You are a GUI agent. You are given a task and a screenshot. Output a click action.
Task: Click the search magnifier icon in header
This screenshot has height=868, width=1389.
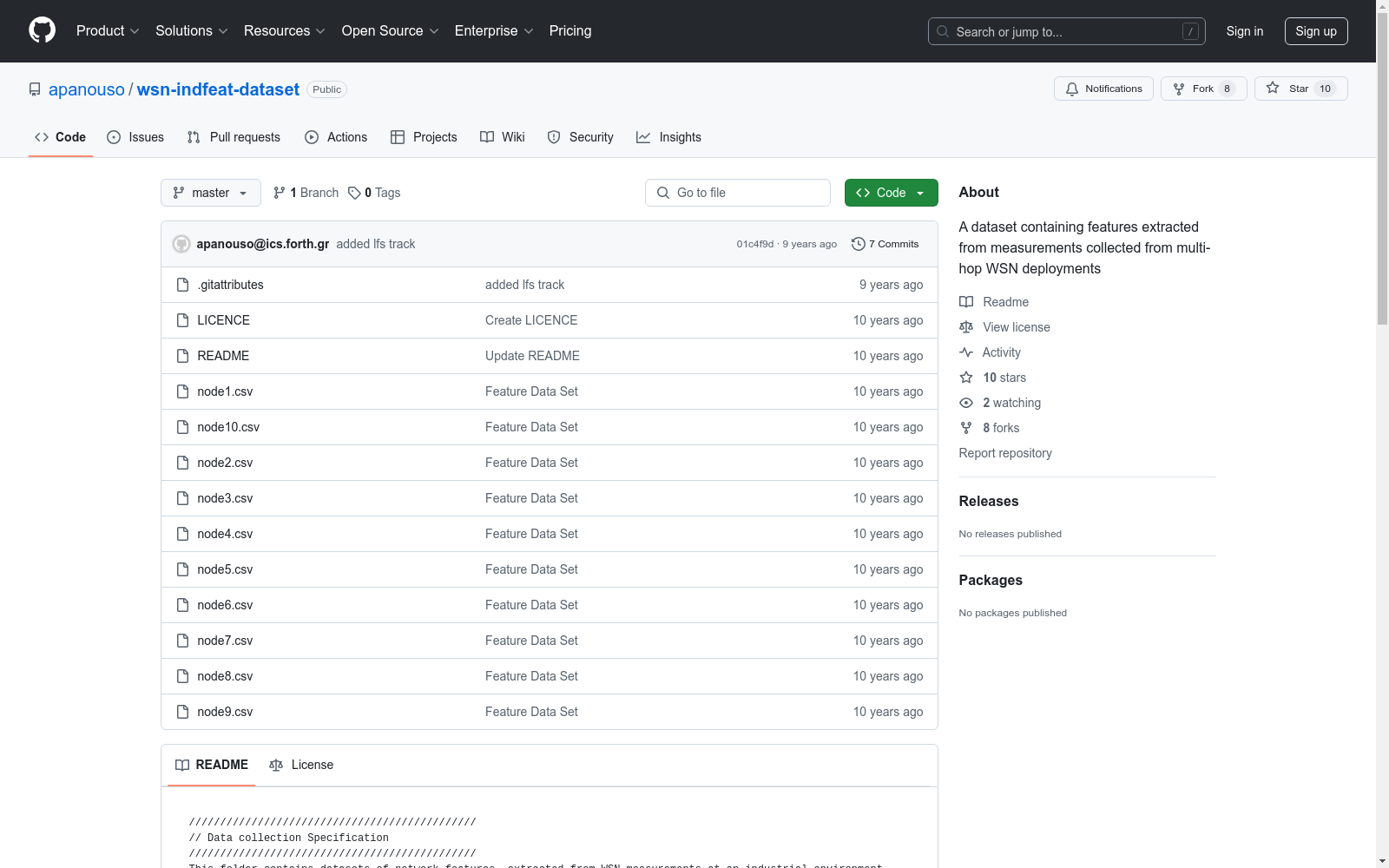[943, 31]
